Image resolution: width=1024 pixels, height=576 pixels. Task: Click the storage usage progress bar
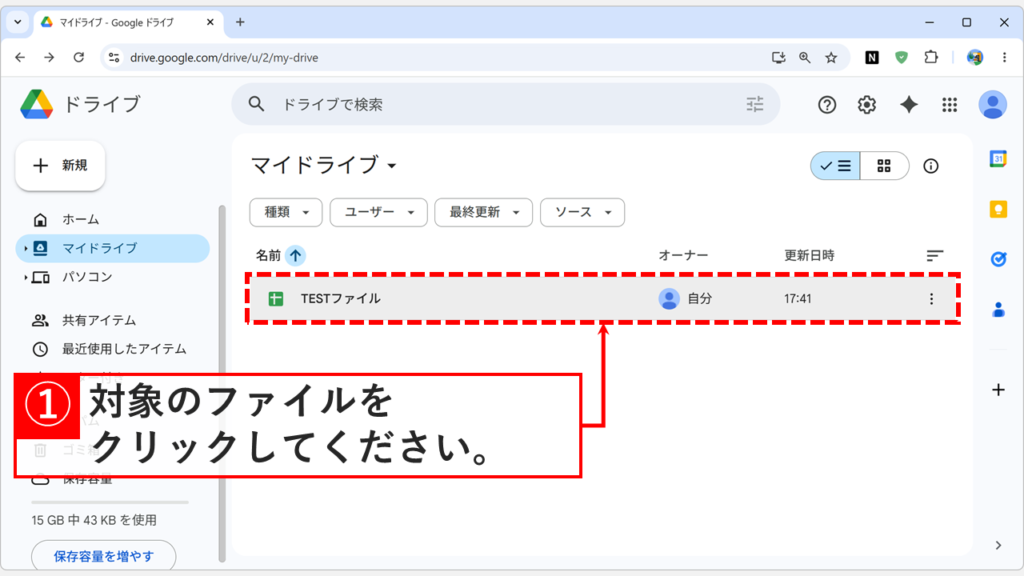pyautogui.click(x=110, y=503)
